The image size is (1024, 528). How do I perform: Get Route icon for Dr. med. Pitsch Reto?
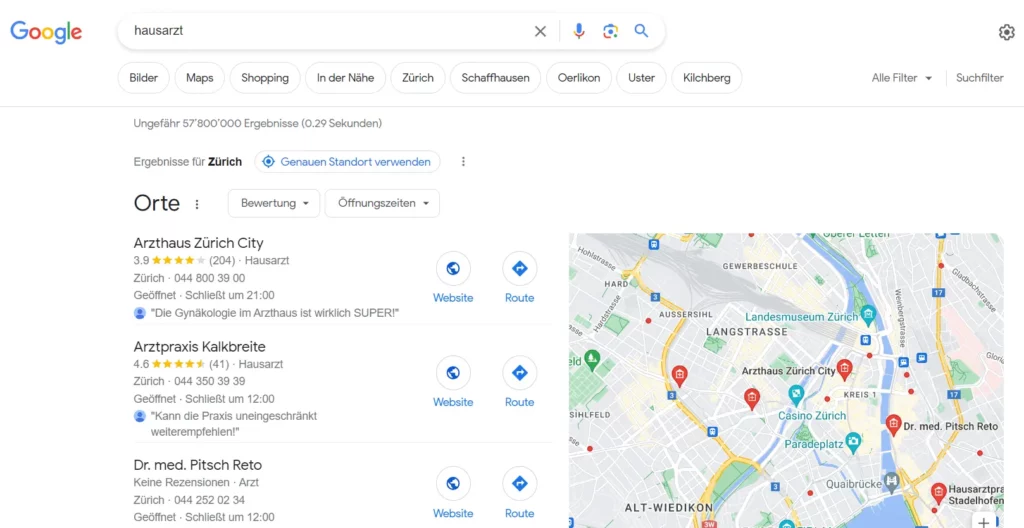(x=520, y=484)
